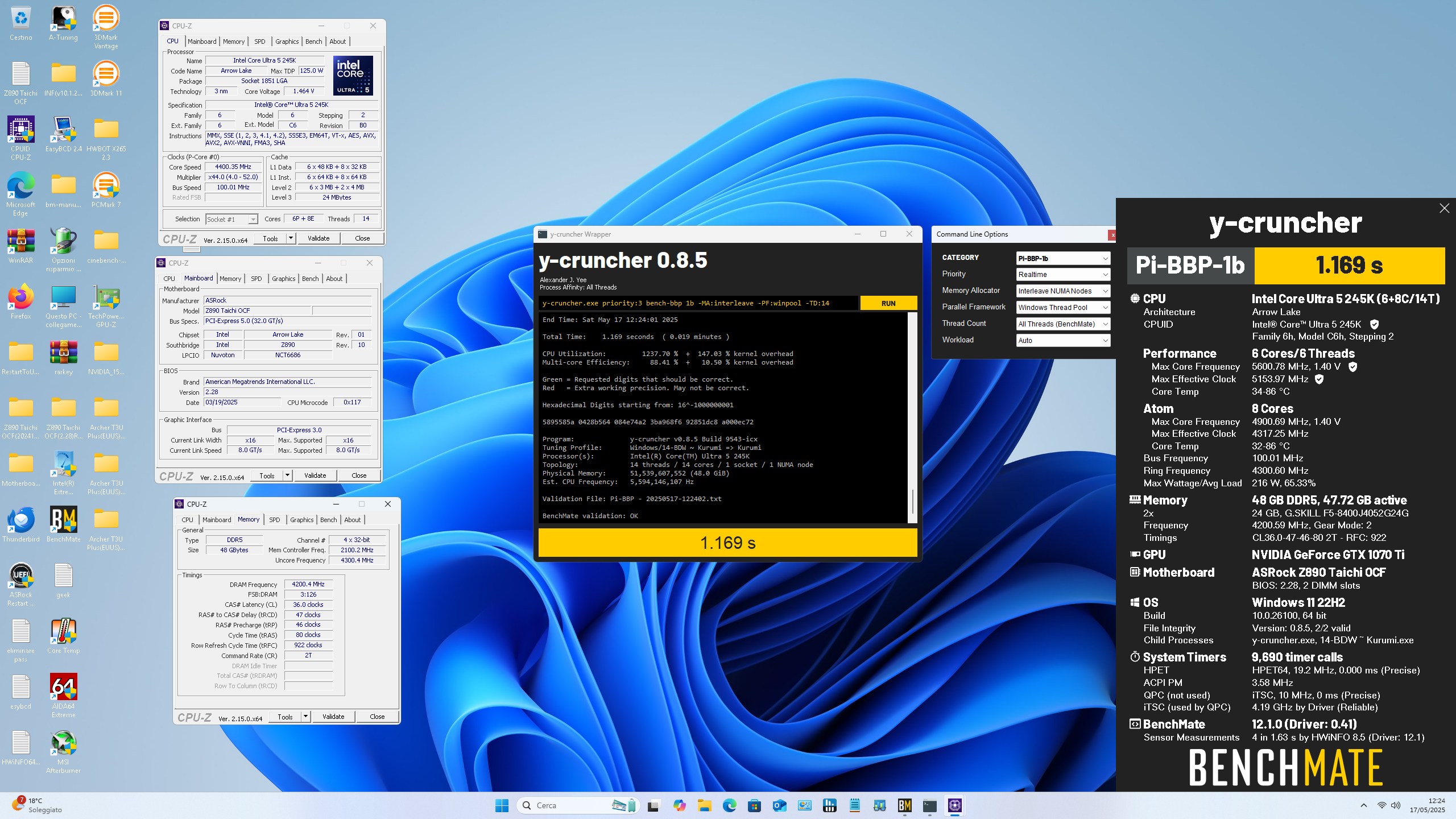Screen dimensions: 1456x819
Task: Expand Memory Allocator dropdown
Action: (1062, 291)
